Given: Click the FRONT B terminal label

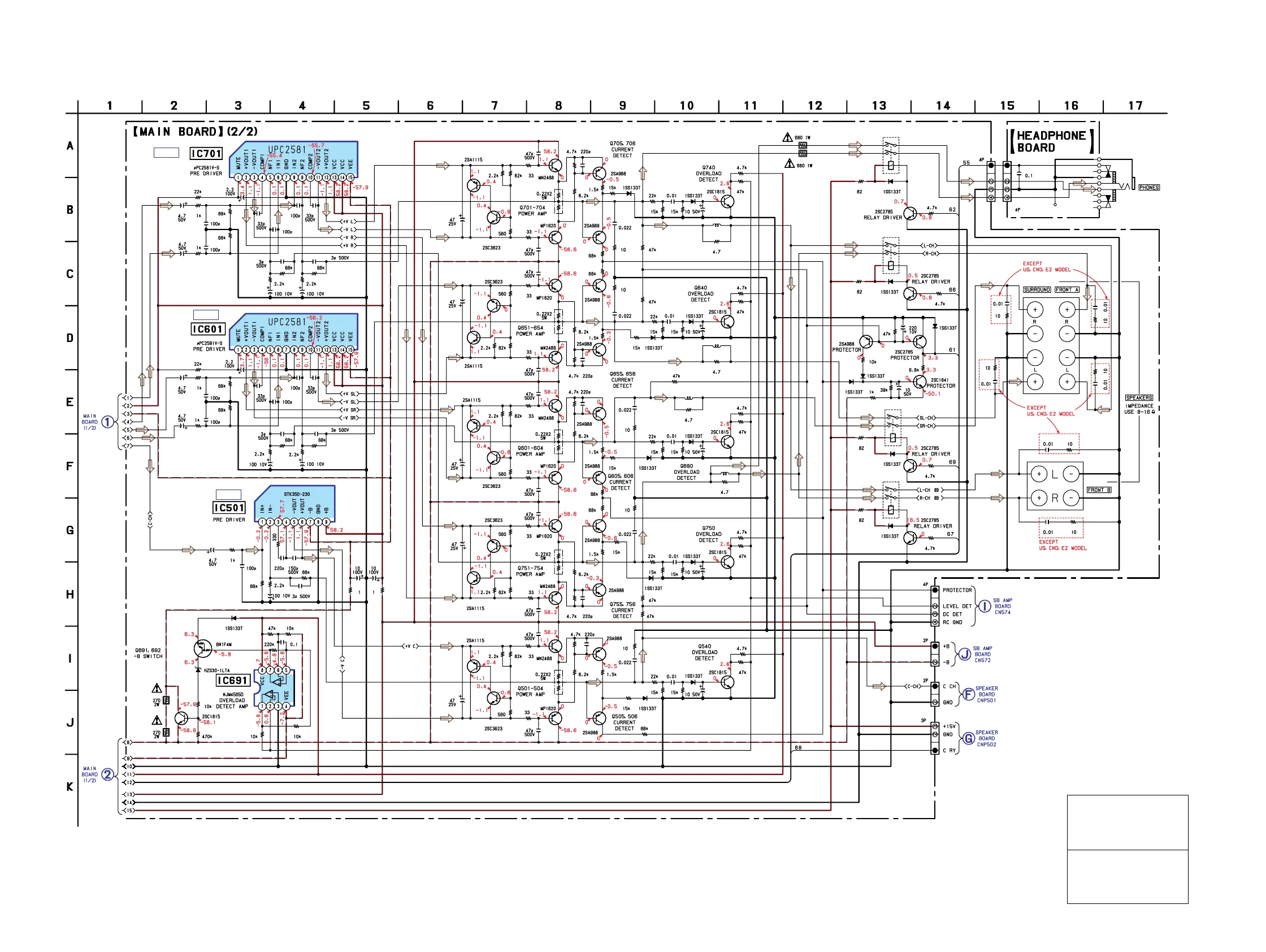Looking at the screenshot, I should (1099, 490).
